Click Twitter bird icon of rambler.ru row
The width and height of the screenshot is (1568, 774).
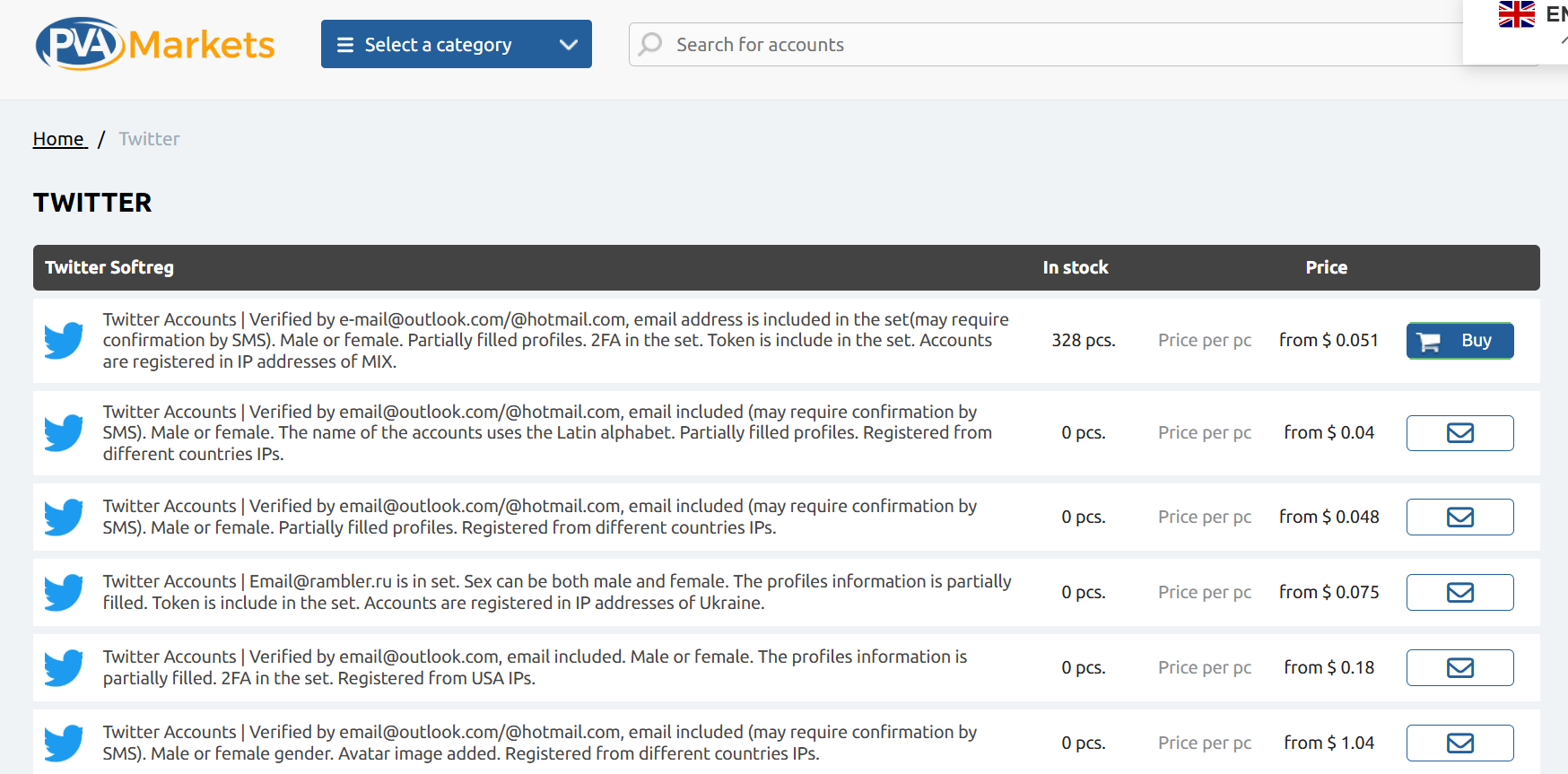tap(64, 593)
